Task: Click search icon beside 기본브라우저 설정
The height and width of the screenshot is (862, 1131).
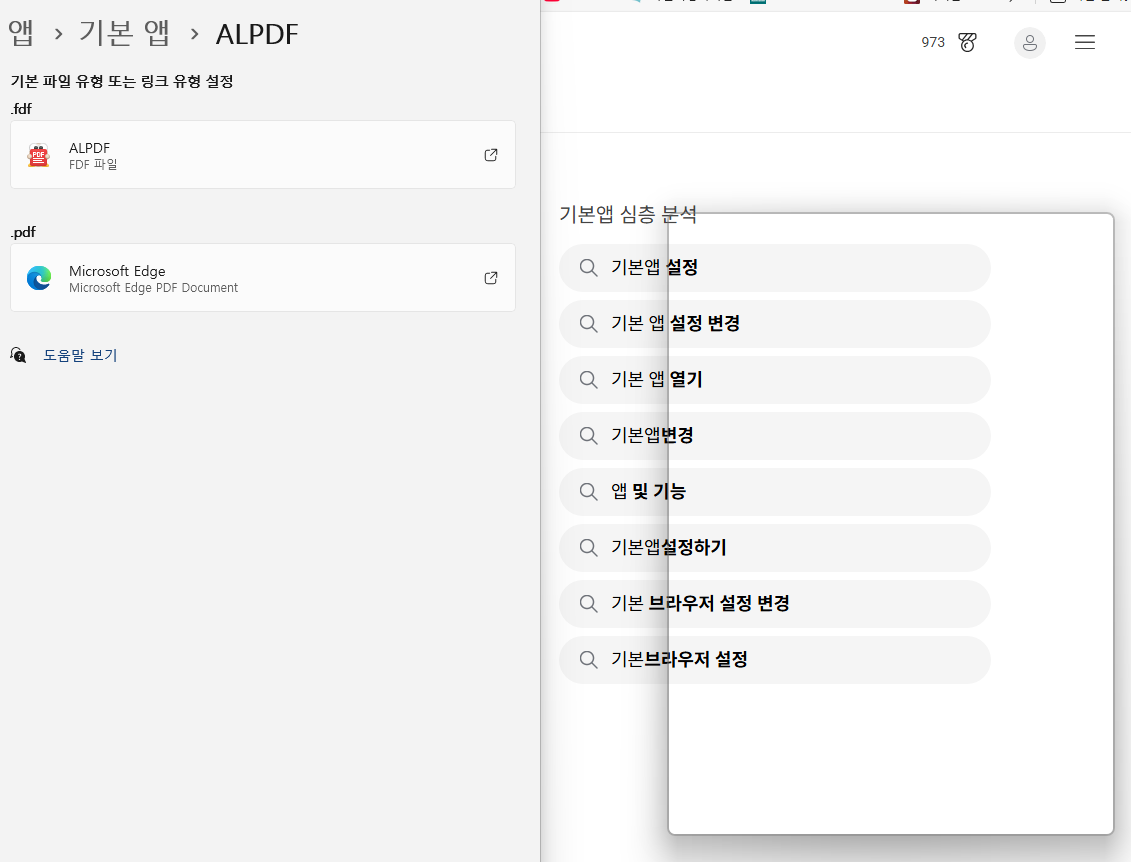Action: pos(589,660)
